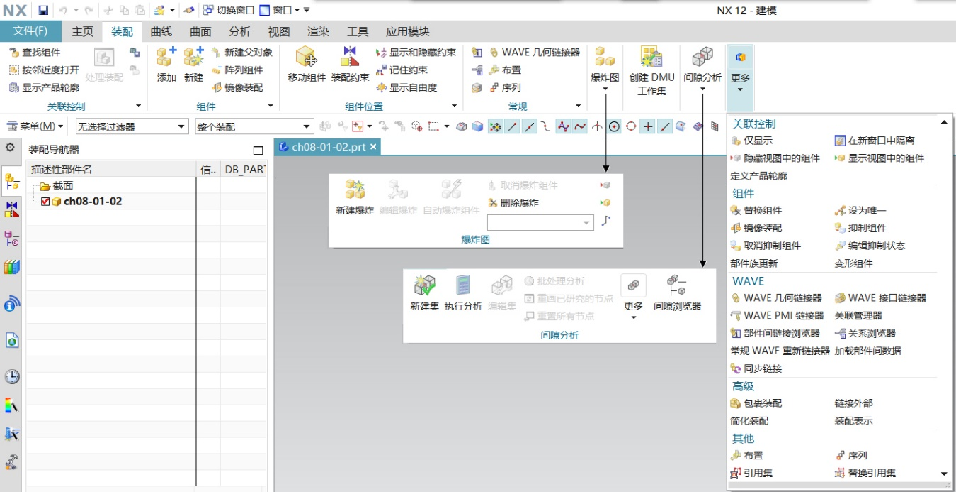Click 装配表示 in the More menu

tap(853, 421)
